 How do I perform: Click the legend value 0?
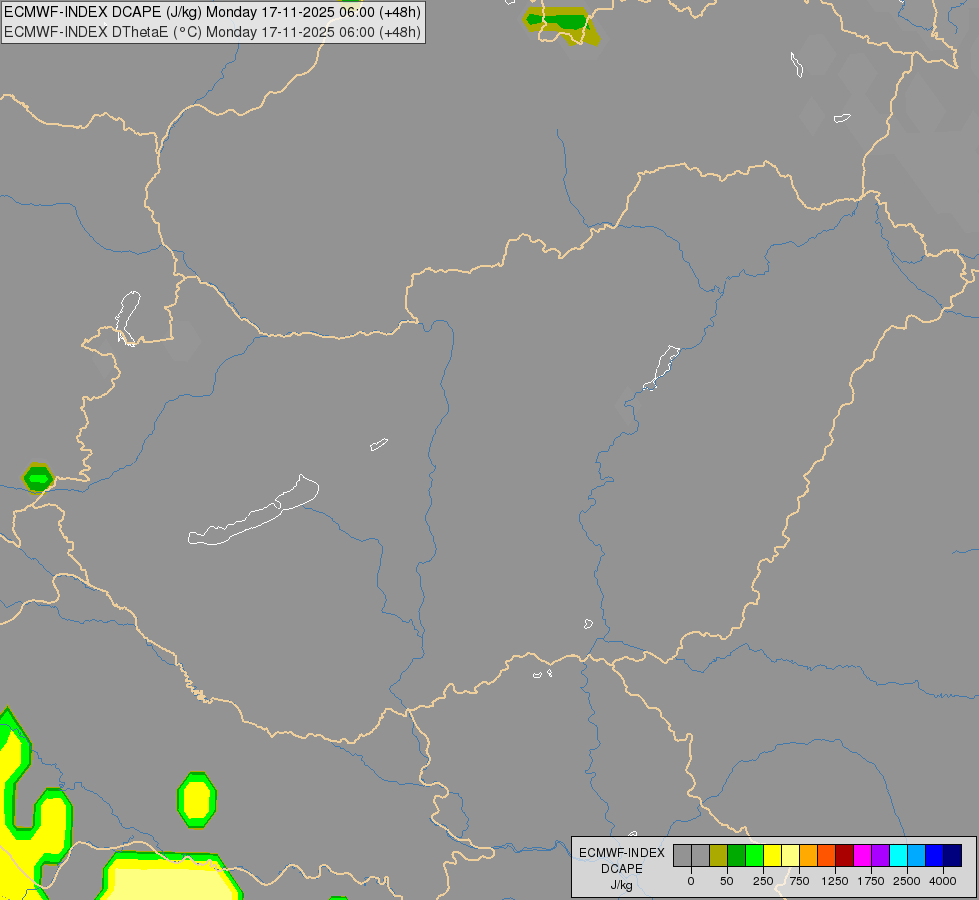pyautogui.click(x=691, y=881)
